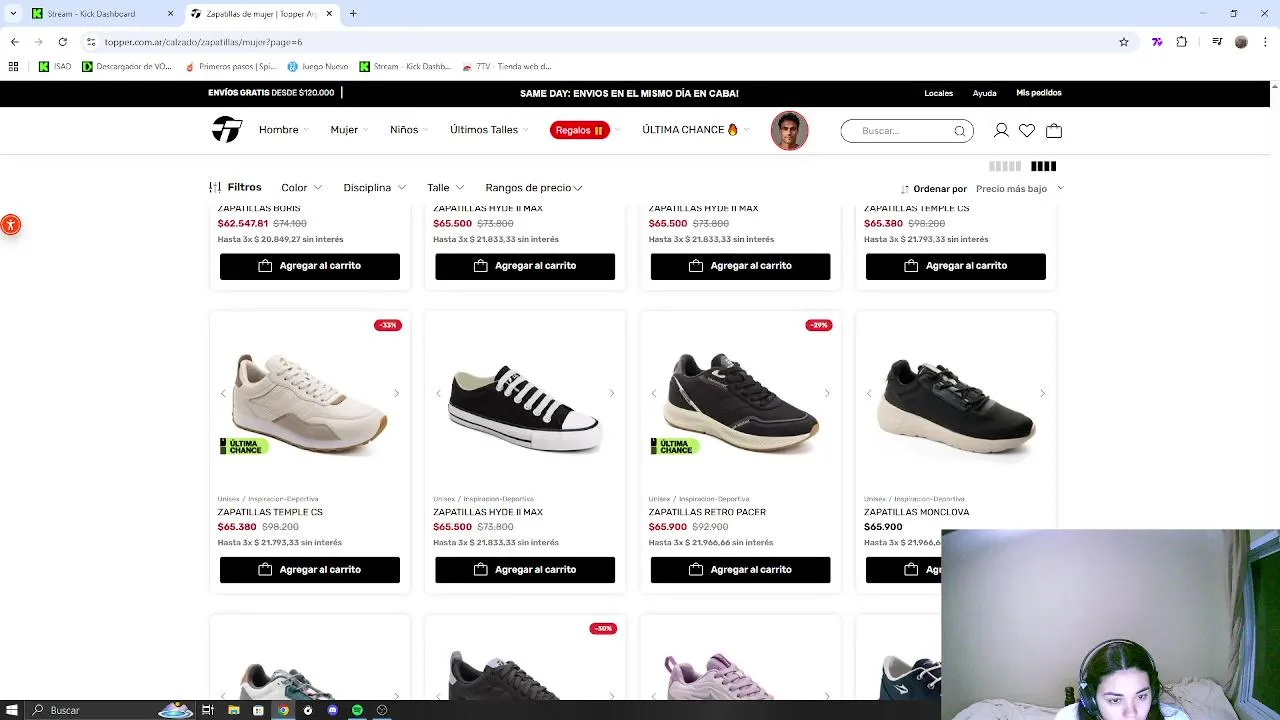Open the ZAPATILLAS MONCLOVA product title
This screenshot has height=720, width=1280.
tap(916, 512)
